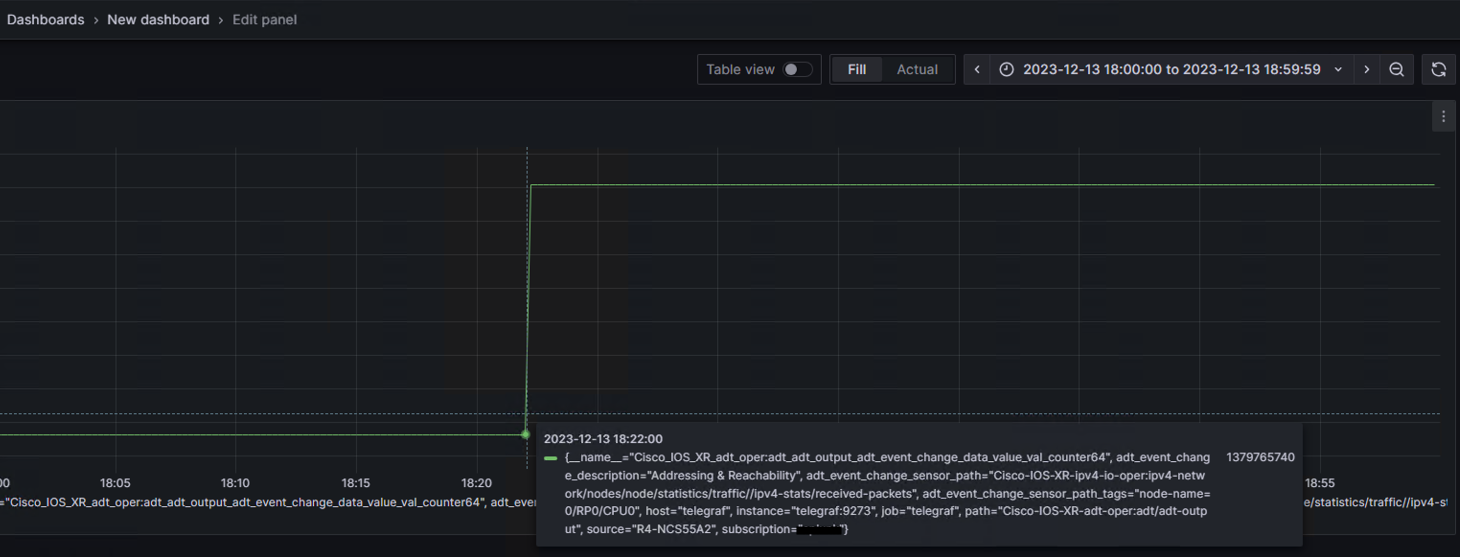Click the green series swatch in tooltip
The image size is (1460, 557).
(x=551, y=458)
